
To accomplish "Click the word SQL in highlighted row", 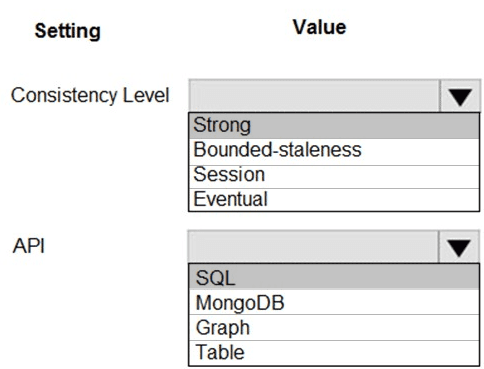I will click(x=215, y=277).
